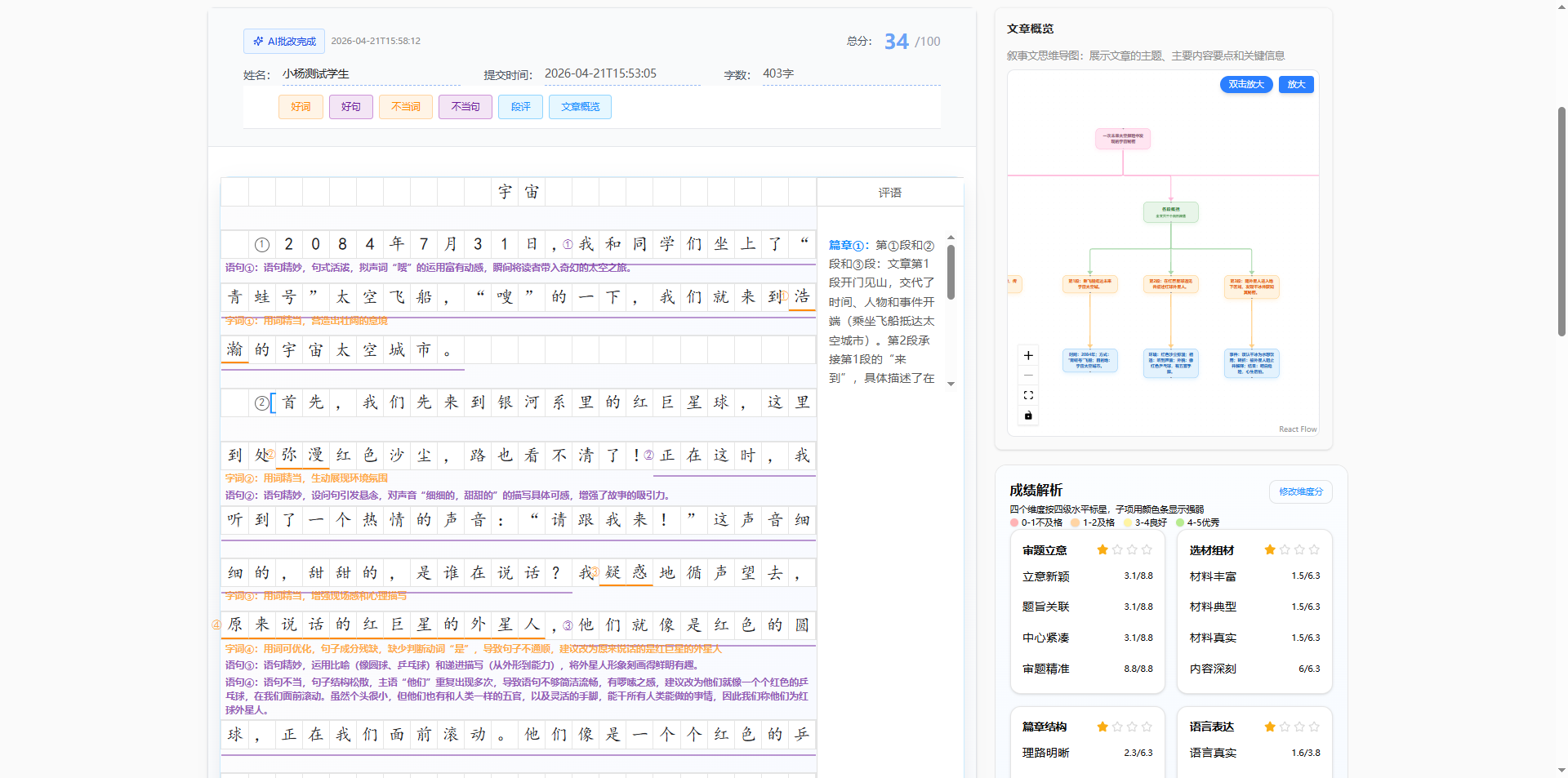
Task: Click the 材料典型 score row
Action: [x=1254, y=607]
